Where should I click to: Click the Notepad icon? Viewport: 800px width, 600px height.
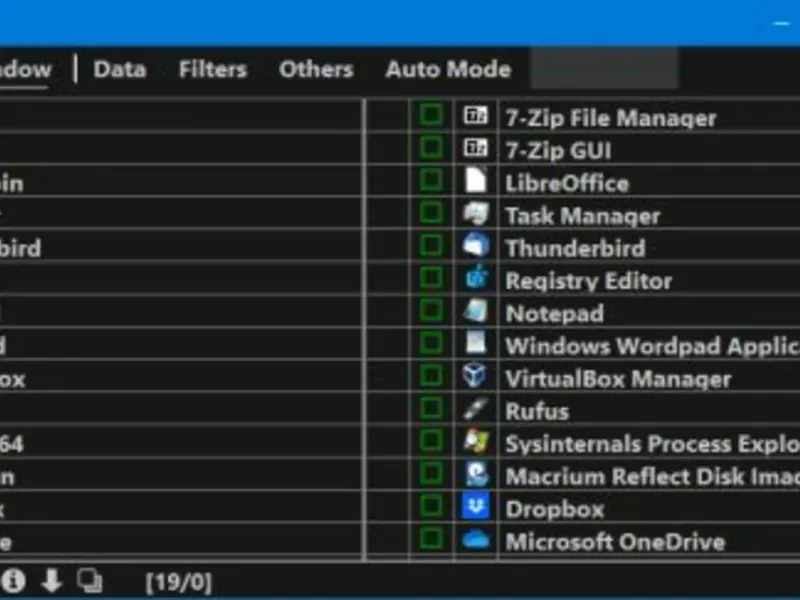(x=476, y=311)
